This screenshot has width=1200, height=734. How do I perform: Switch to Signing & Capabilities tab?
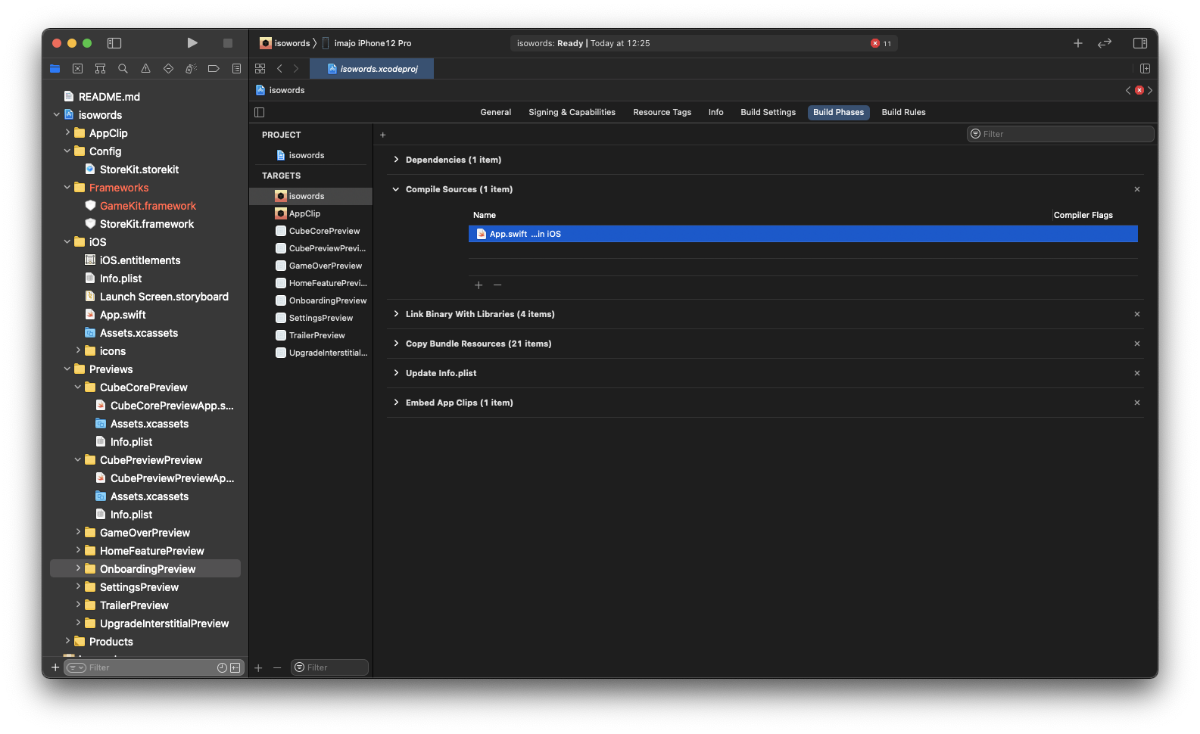tap(572, 112)
